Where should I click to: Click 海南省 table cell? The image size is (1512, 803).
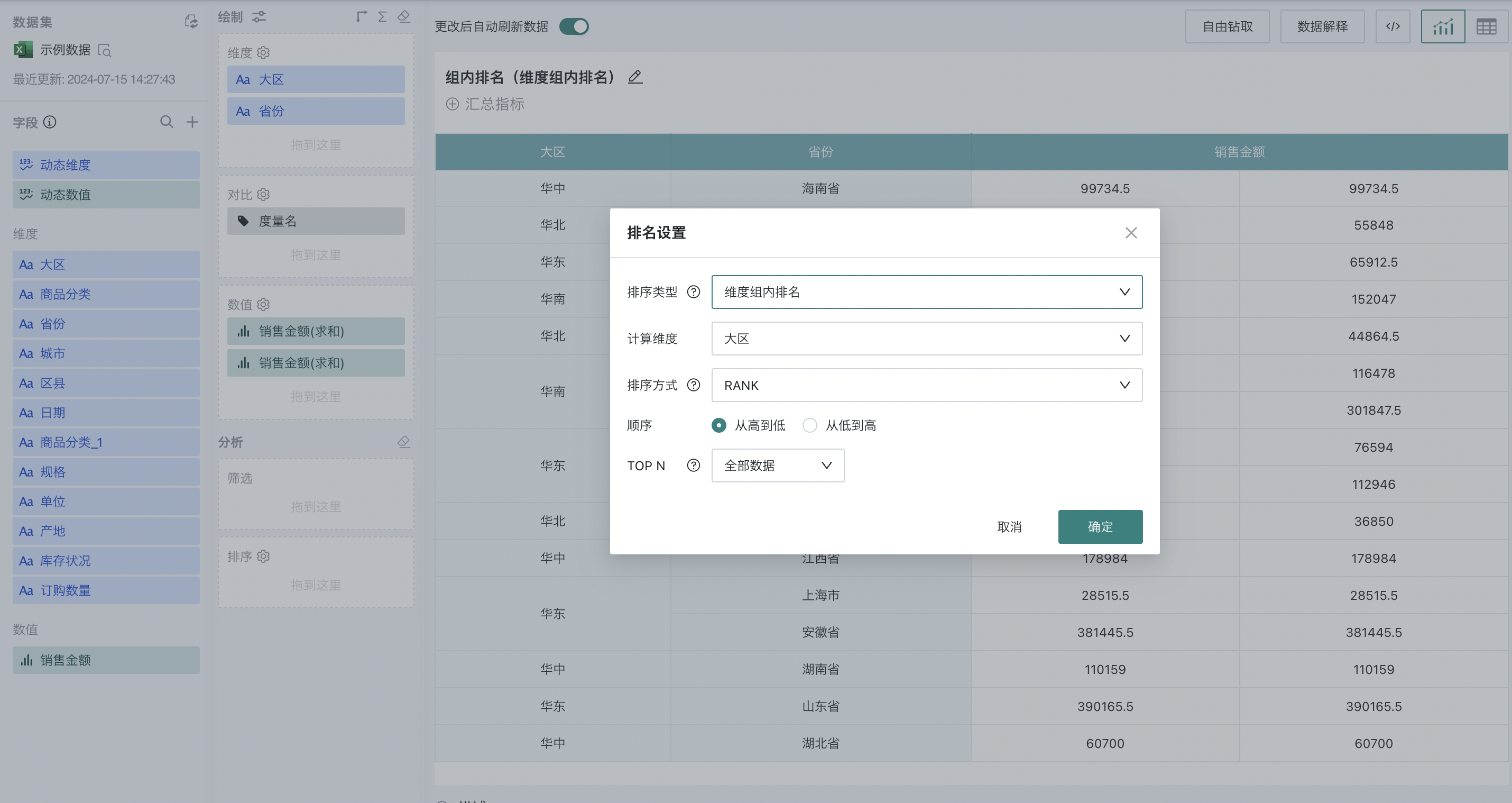point(820,188)
